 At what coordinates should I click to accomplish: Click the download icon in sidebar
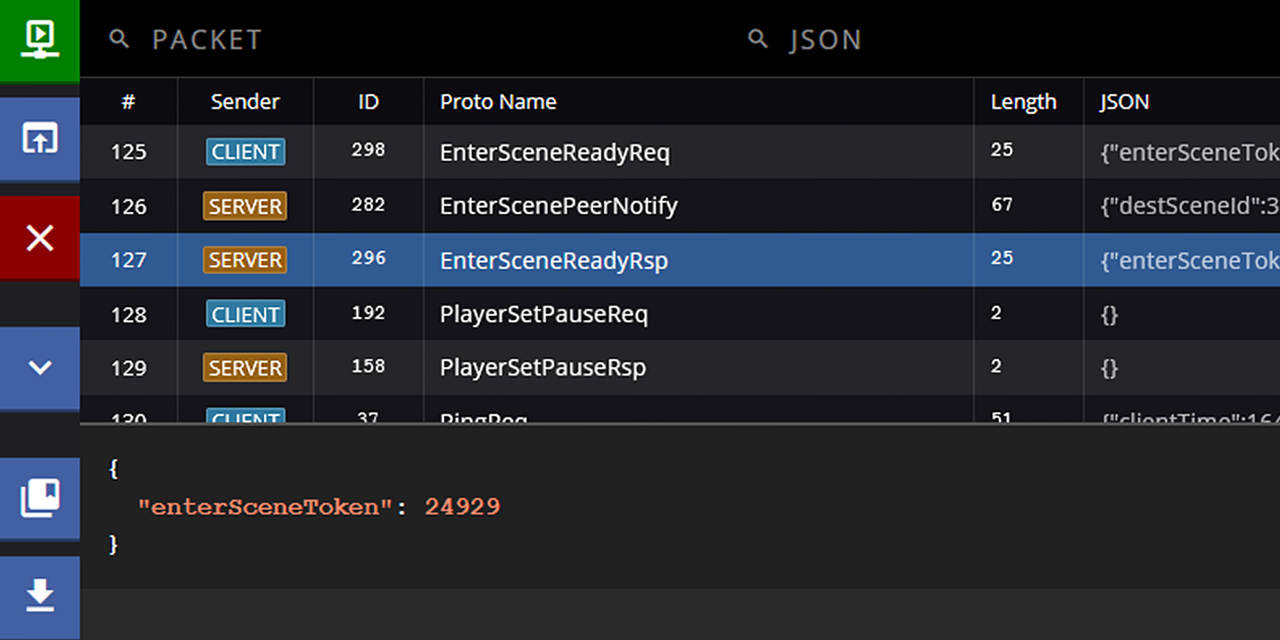39,595
